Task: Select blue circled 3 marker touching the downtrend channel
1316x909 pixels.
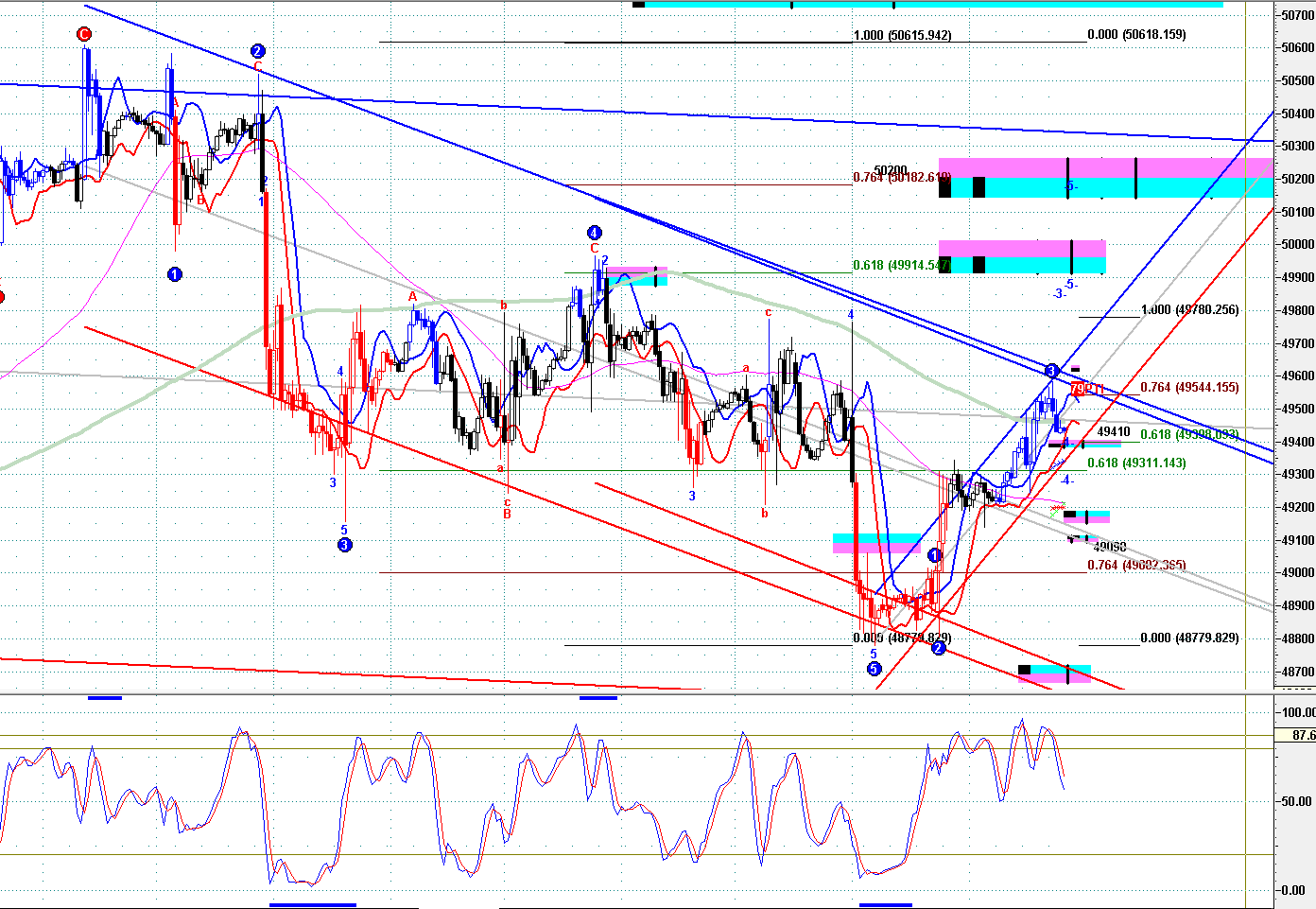Action: (1052, 370)
